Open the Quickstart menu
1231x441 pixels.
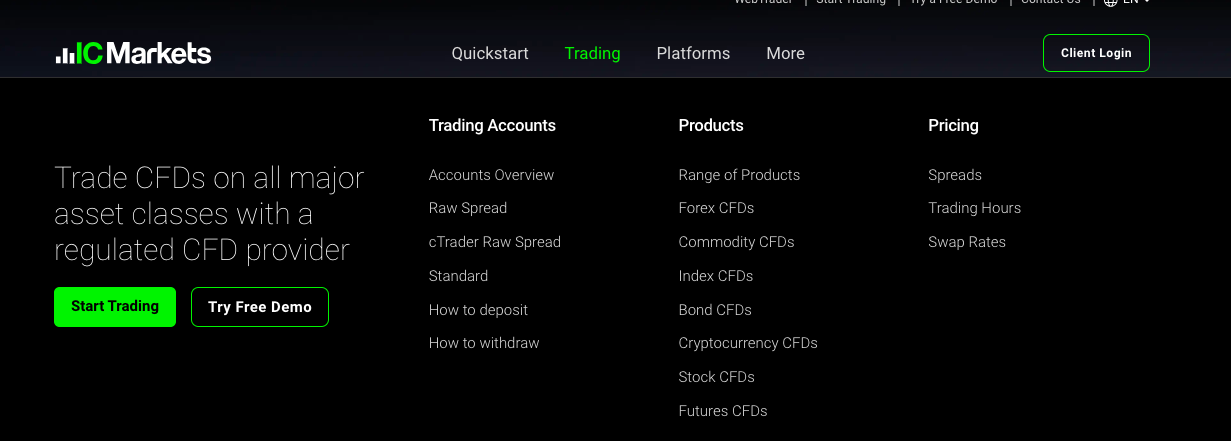tap(490, 54)
